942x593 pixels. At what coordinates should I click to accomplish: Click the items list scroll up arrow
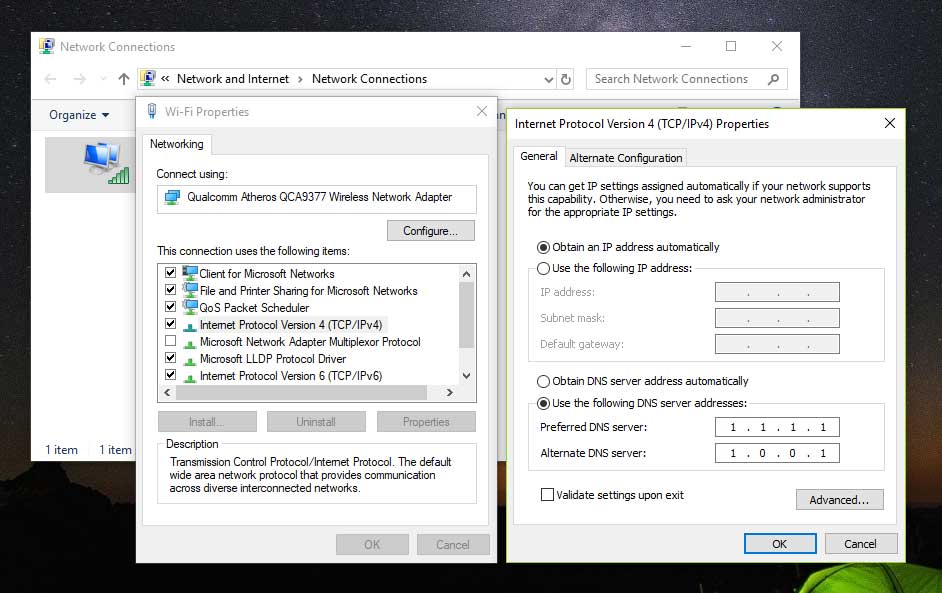[467, 273]
